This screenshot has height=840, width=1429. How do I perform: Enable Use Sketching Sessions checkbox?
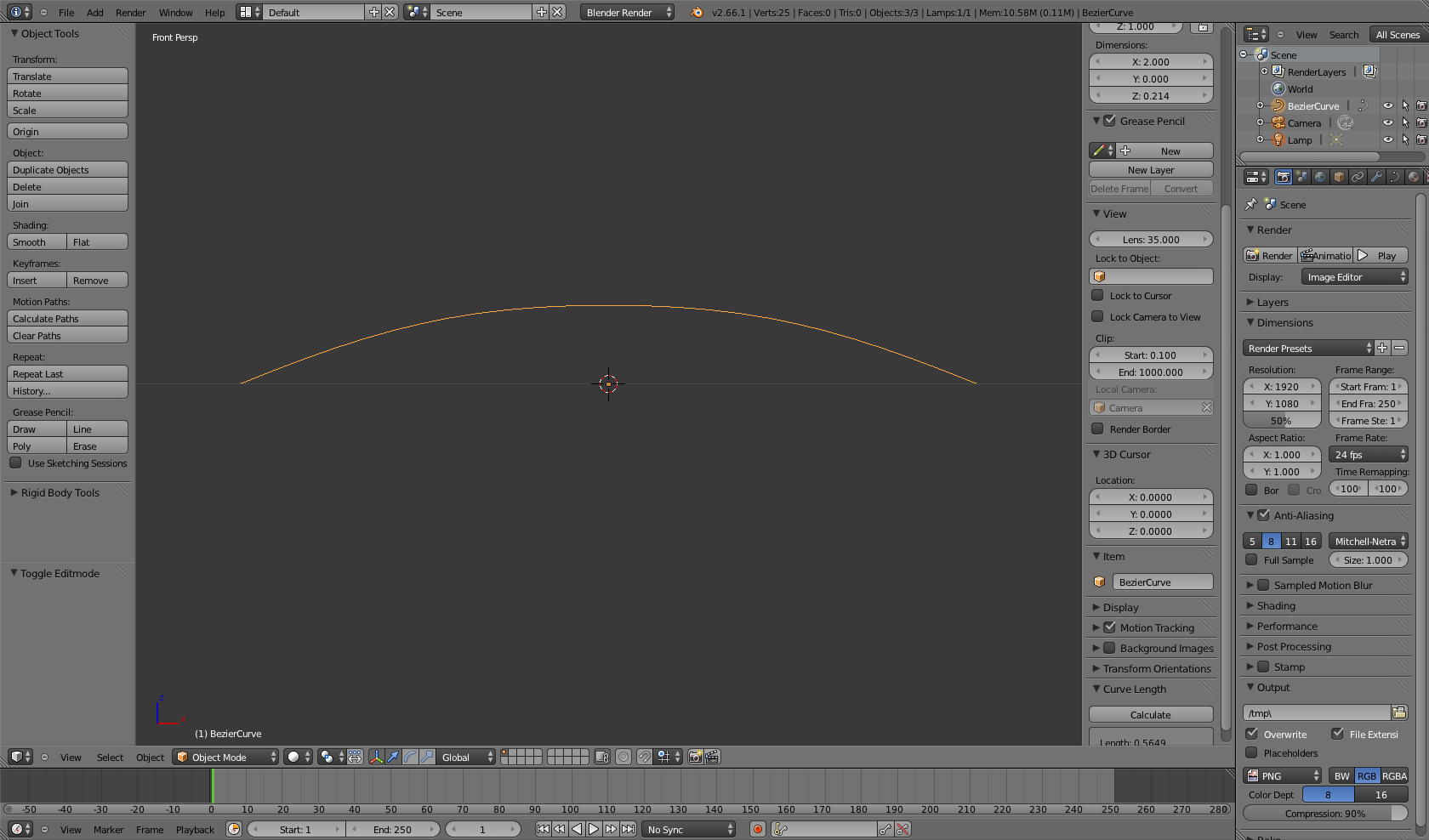tap(15, 463)
